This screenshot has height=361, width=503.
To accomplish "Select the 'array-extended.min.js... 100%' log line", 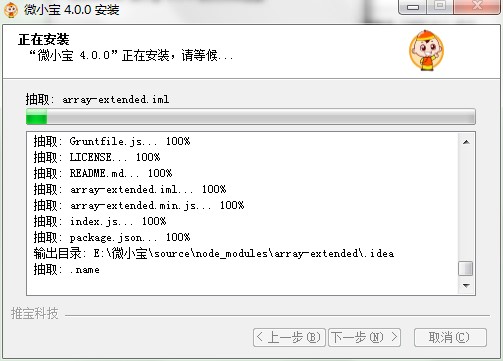I will [x=139, y=205].
